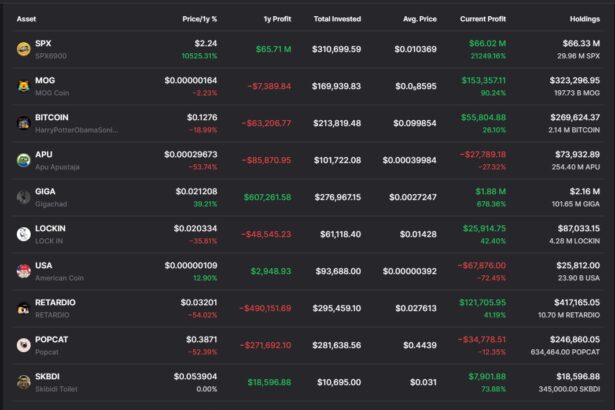Sort table by Asset column header

[25, 18]
